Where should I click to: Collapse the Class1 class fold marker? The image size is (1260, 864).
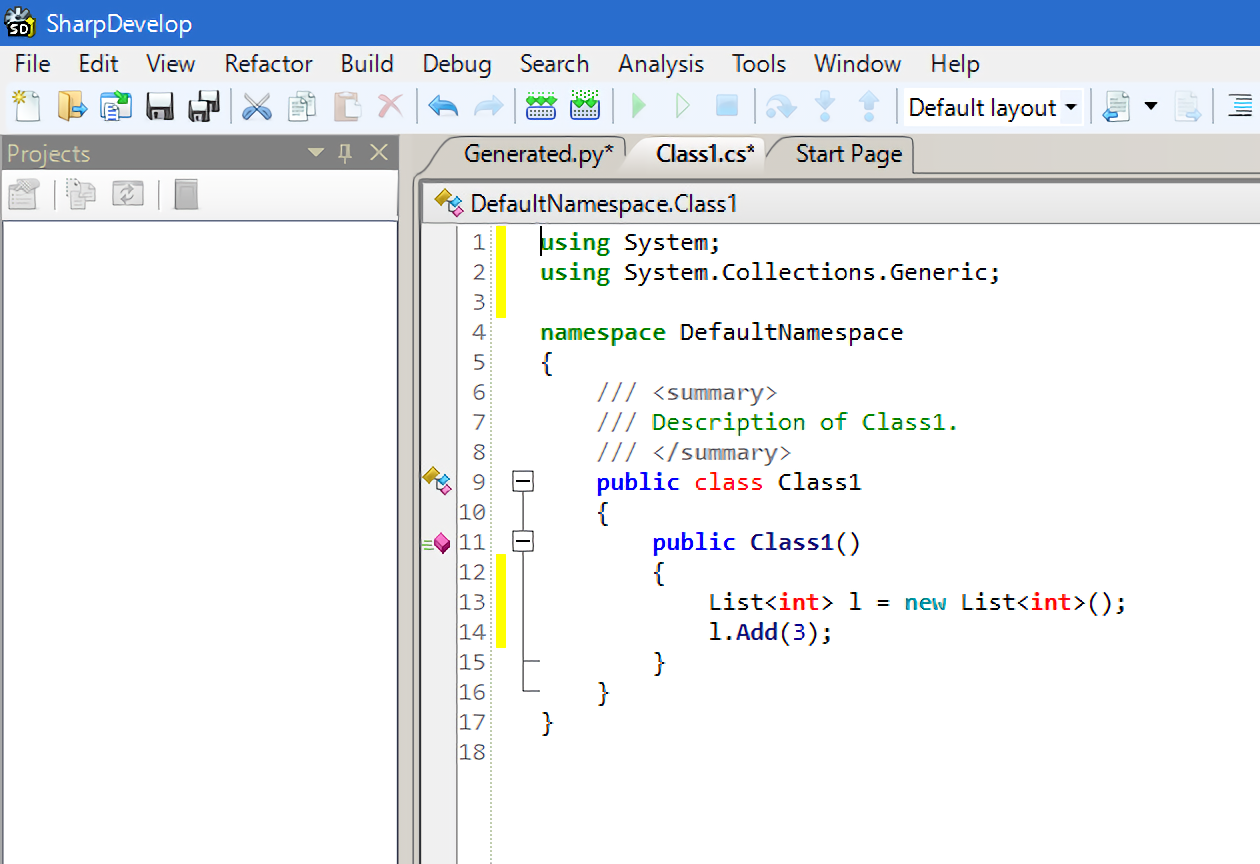[523, 482]
